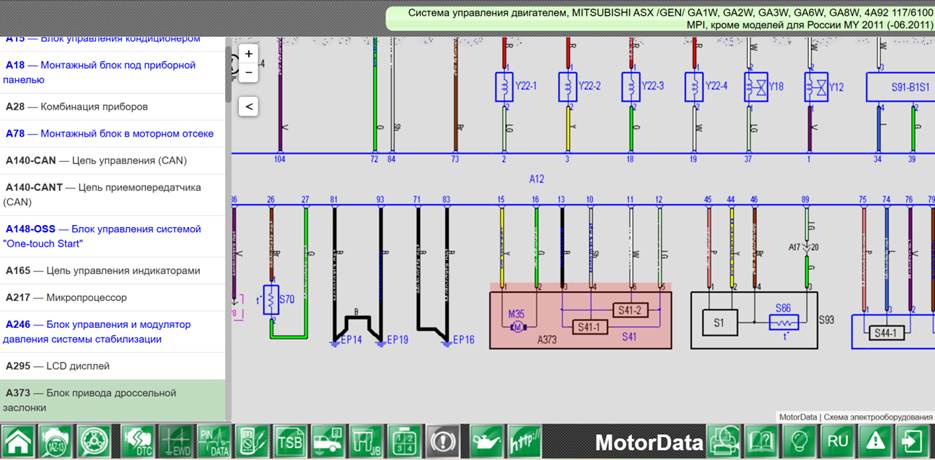Zoom out the diagram with minus button

[249, 72]
